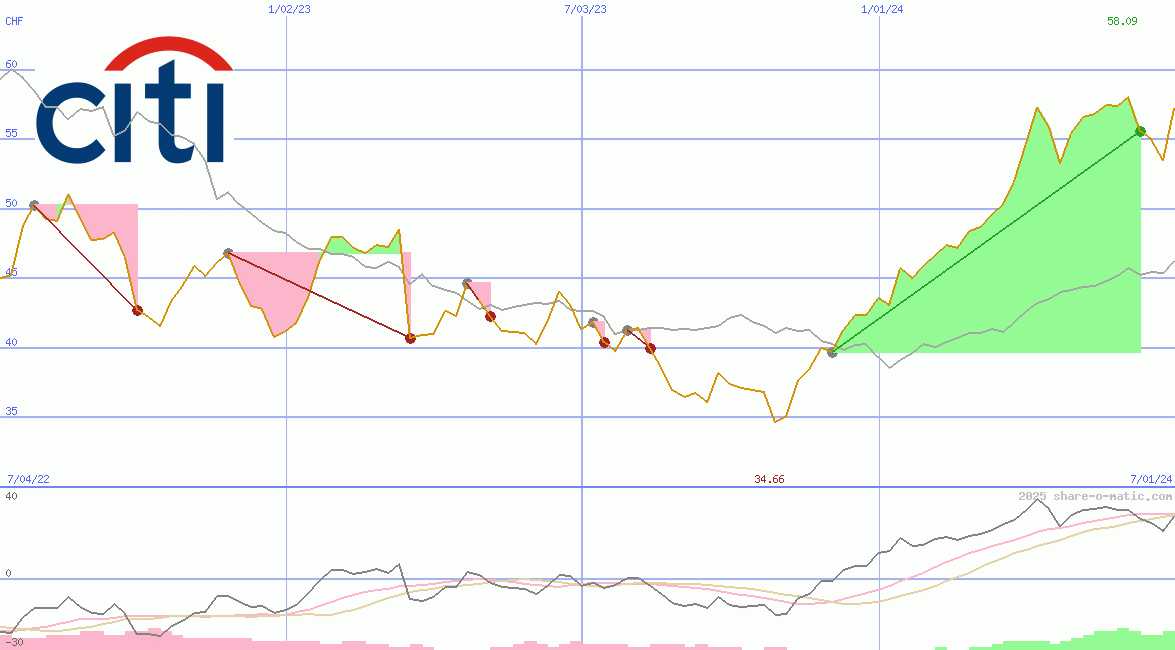This screenshot has height=650, width=1175.
Task: Click the 60 price axis label
Action: (11, 64)
